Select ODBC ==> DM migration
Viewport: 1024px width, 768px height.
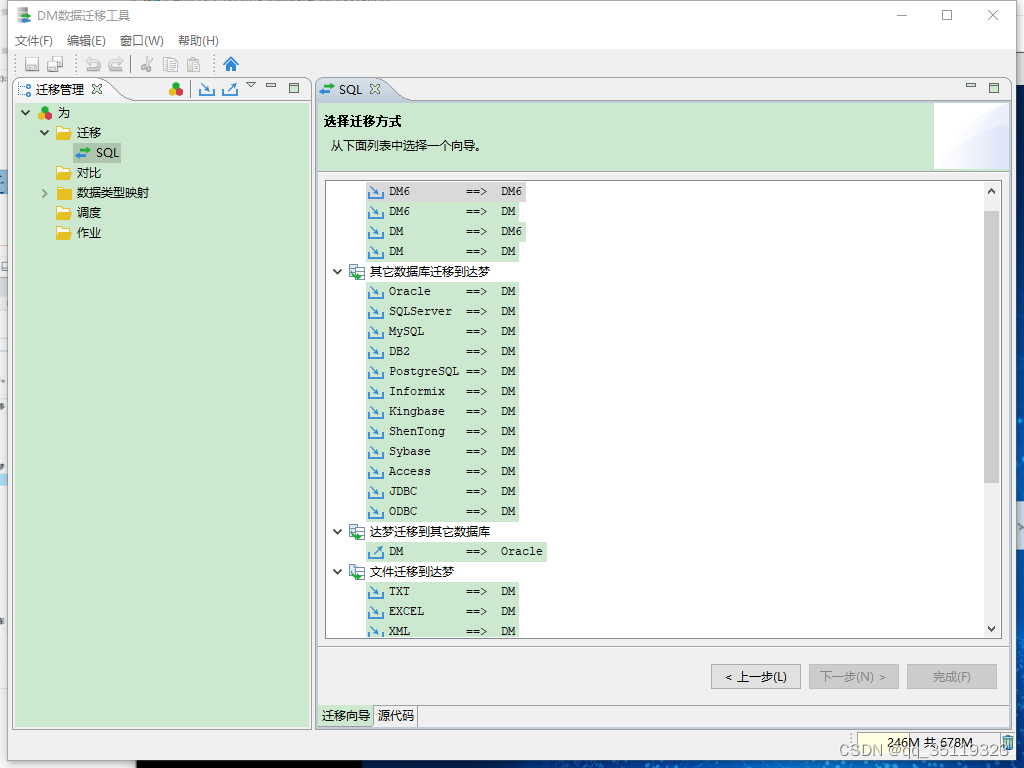pyautogui.click(x=443, y=511)
